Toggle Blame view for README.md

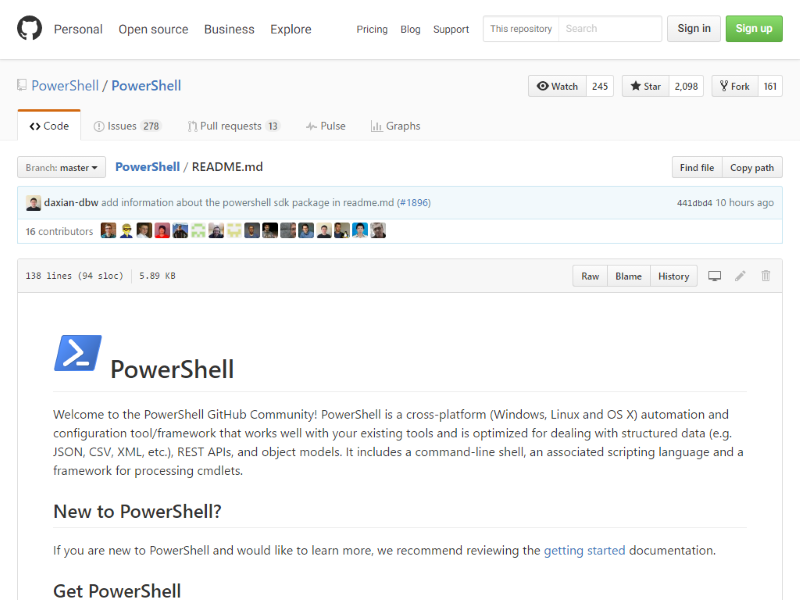click(628, 276)
